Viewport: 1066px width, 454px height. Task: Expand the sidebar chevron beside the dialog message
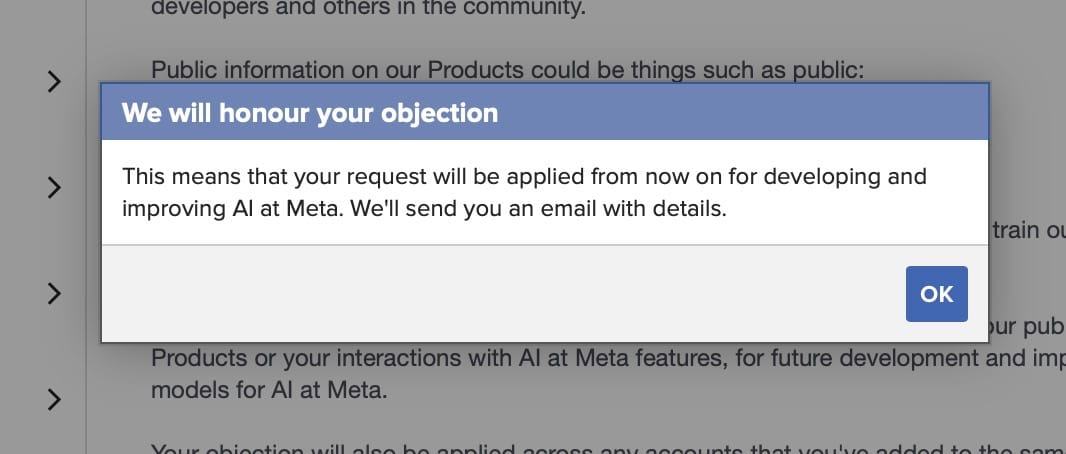click(x=55, y=187)
